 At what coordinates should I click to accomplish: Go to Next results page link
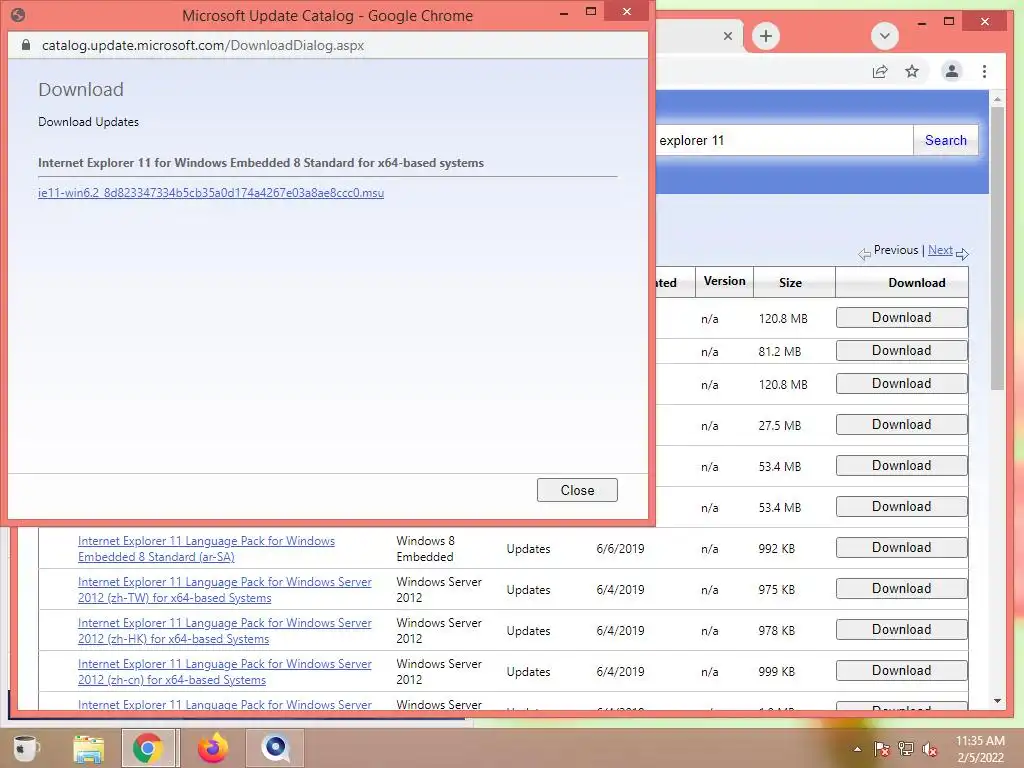tap(940, 250)
